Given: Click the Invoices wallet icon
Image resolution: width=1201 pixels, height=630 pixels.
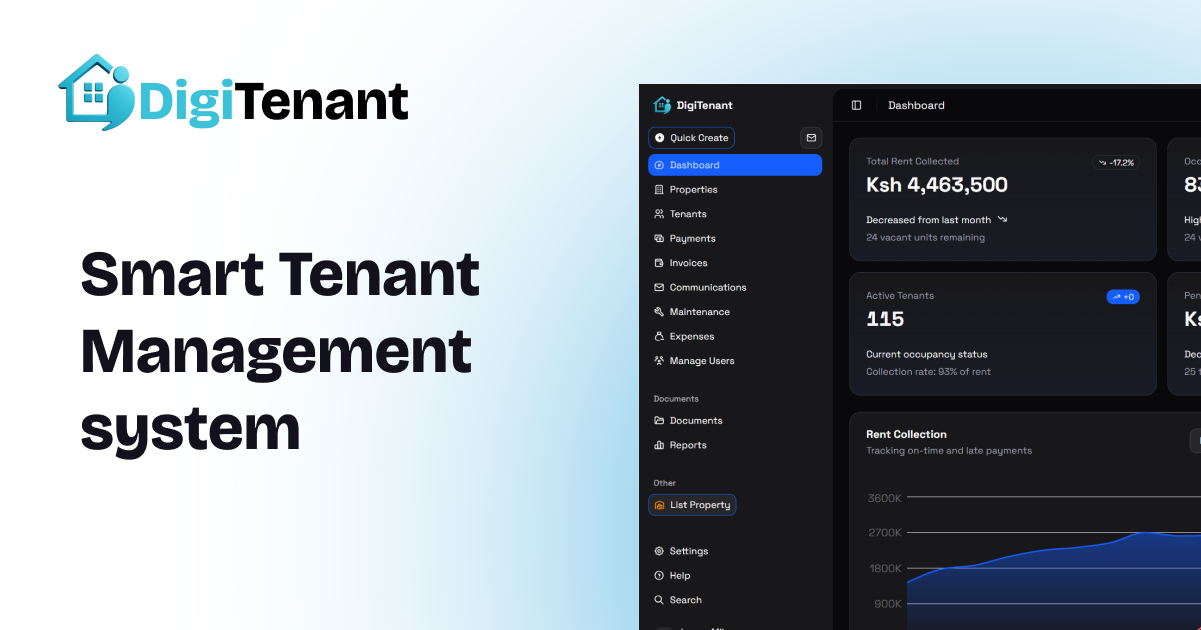Looking at the screenshot, I should coord(659,263).
